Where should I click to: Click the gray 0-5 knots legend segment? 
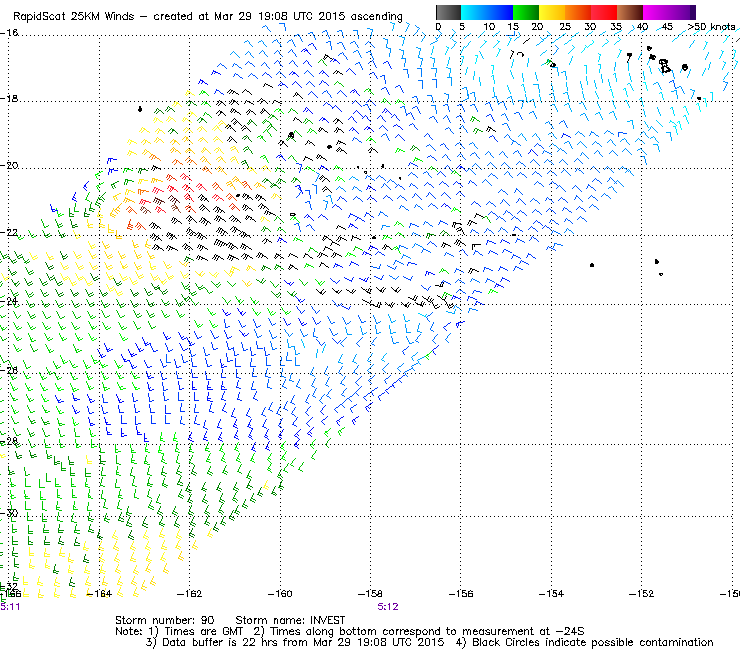point(448,12)
